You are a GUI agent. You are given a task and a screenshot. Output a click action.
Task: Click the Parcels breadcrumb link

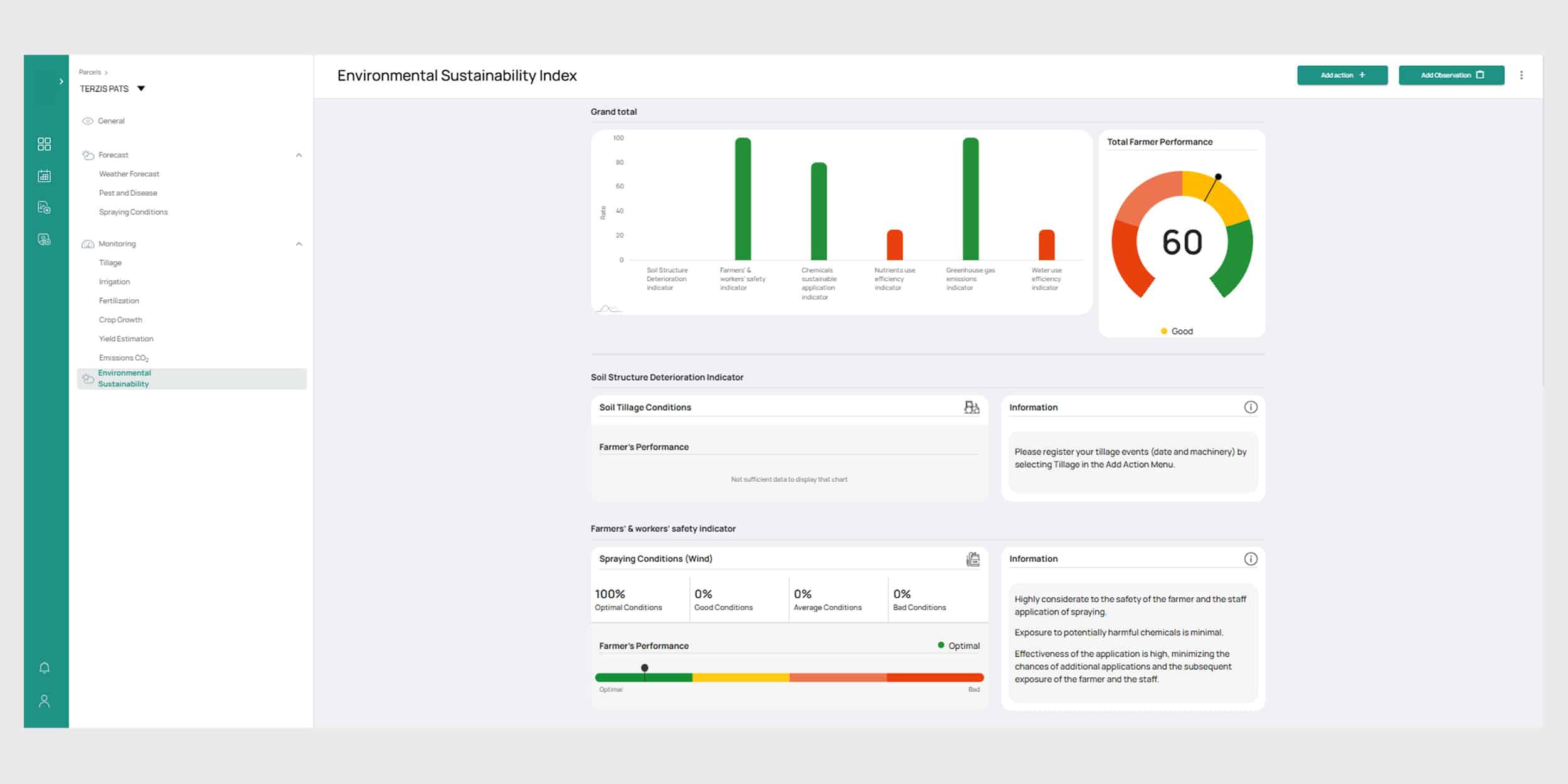tap(90, 72)
